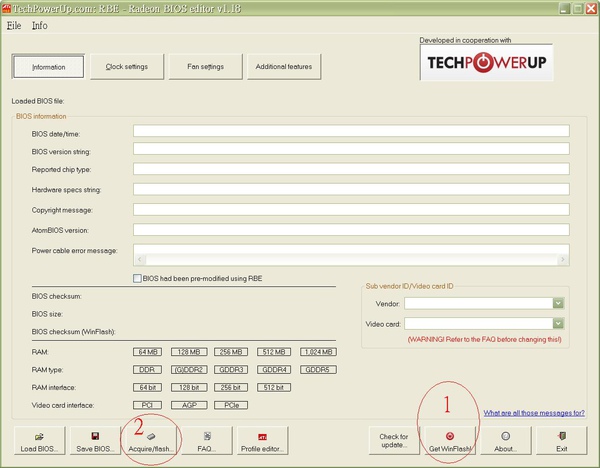Open the About icon button
The image size is (600, 468).
click(505, 440)
